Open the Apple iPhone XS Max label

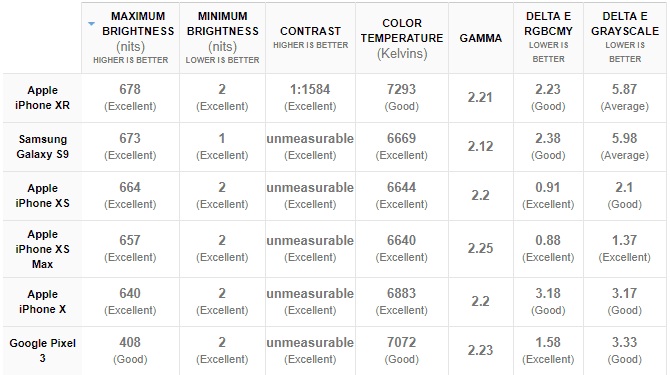(x=42, y=249)
